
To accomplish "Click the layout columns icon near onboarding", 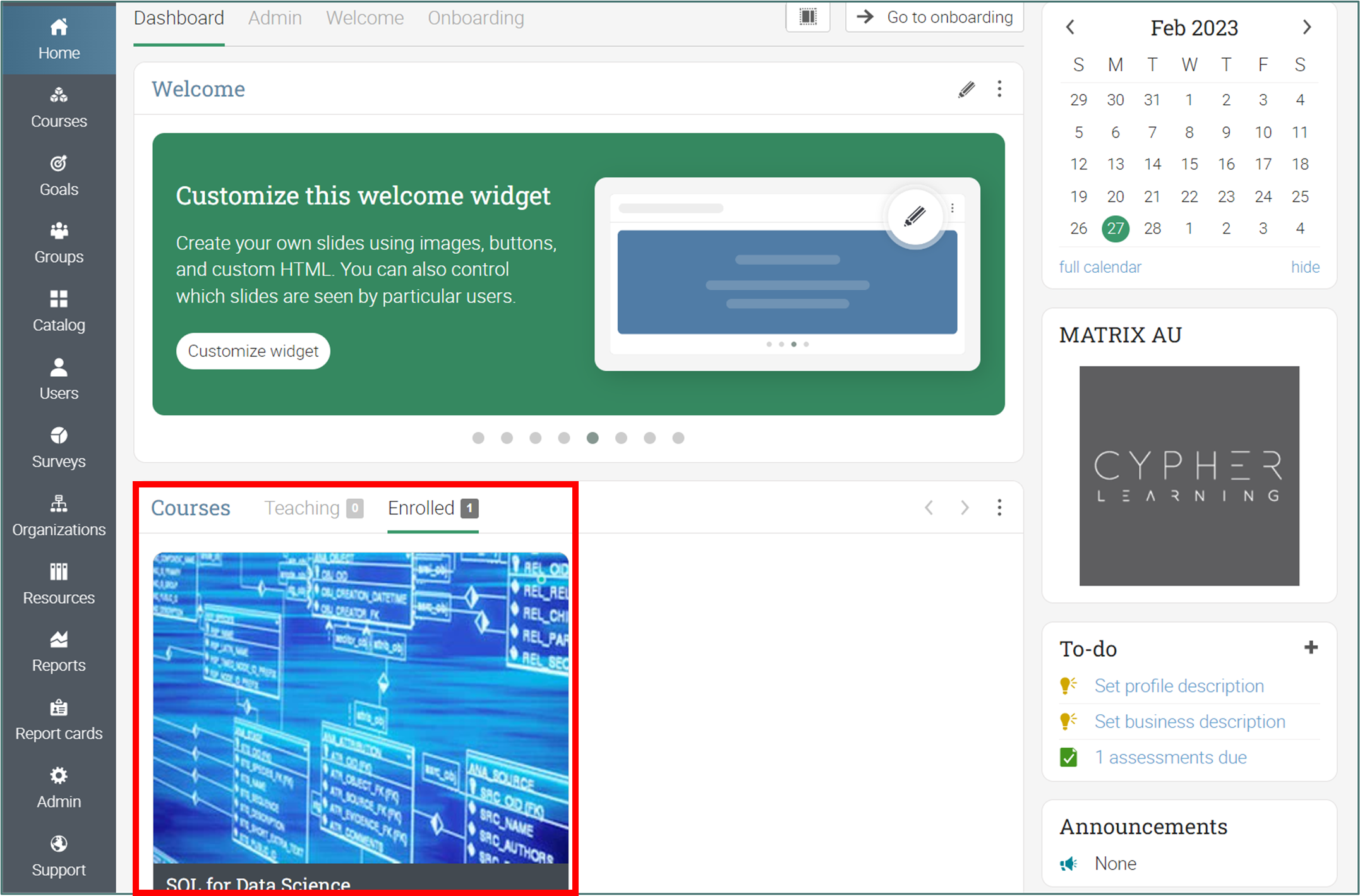I will (x=808, y=17).
